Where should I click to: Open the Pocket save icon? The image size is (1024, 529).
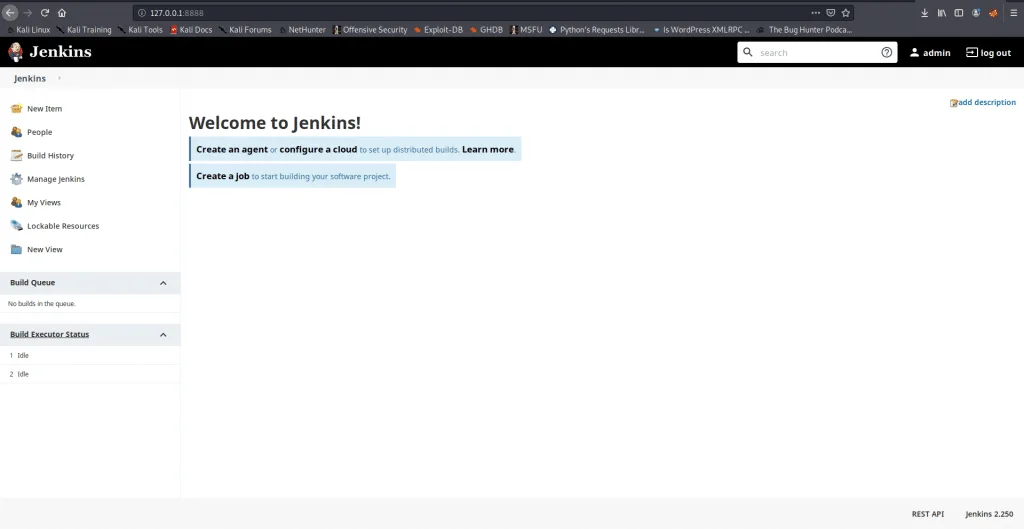coord(831,12)
